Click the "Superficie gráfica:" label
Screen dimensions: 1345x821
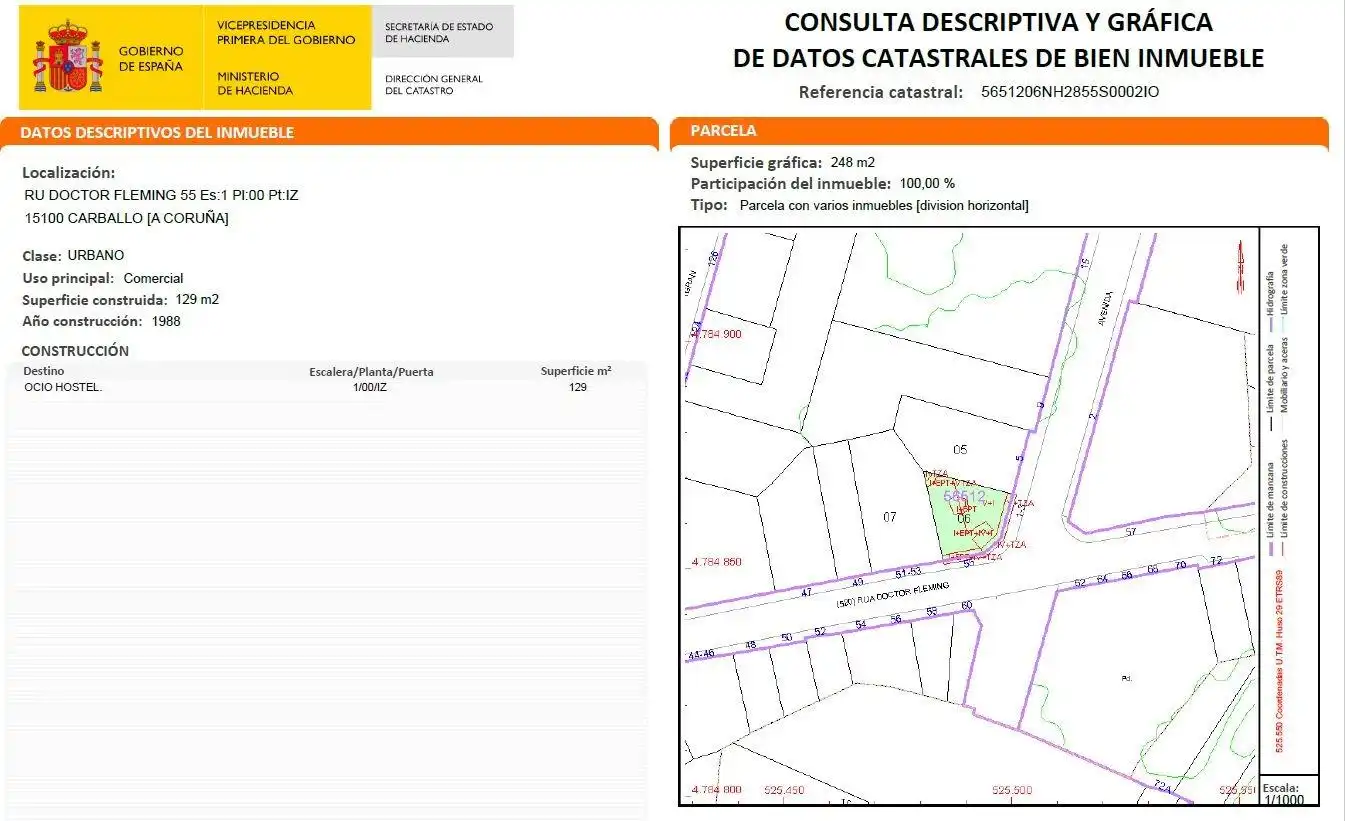pyautogui.click(x=757, y=162)
